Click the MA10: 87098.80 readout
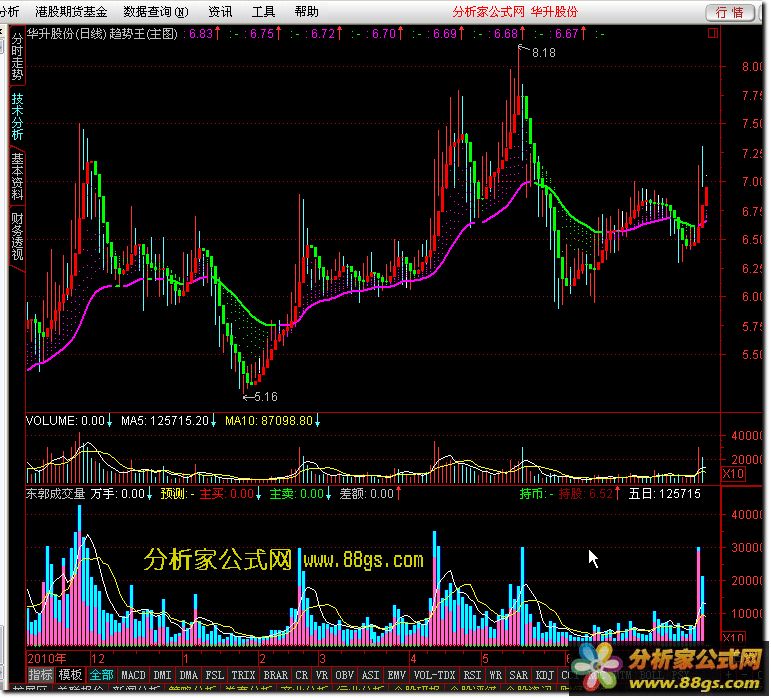This screenshot has height=698, width=771. pos(272,421)
